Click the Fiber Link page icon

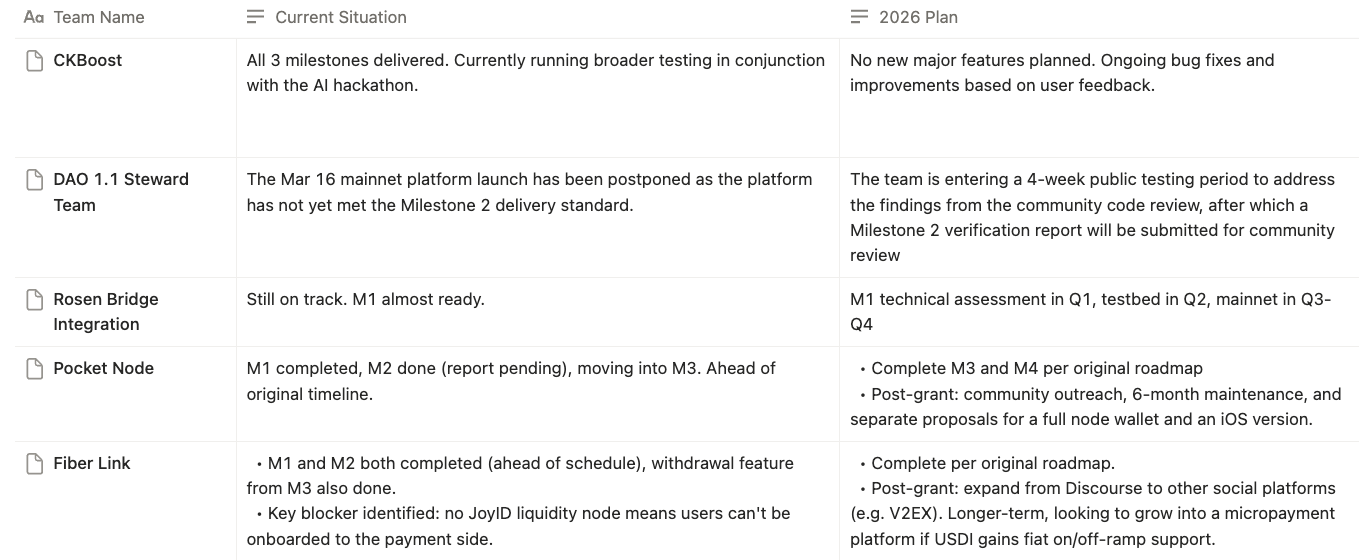(x=34, y=464)
